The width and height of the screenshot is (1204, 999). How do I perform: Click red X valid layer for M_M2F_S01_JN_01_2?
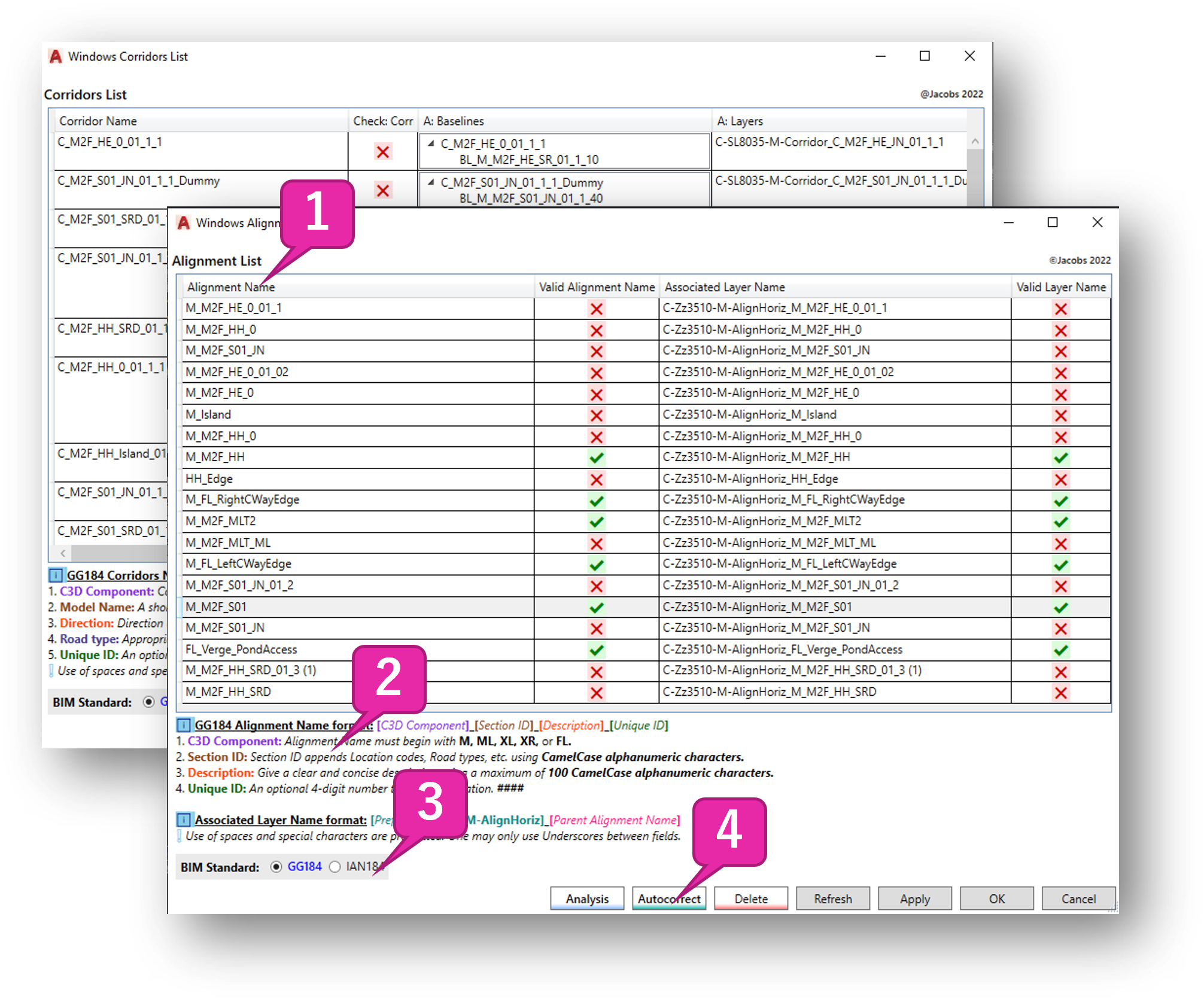click(1061, 586)
